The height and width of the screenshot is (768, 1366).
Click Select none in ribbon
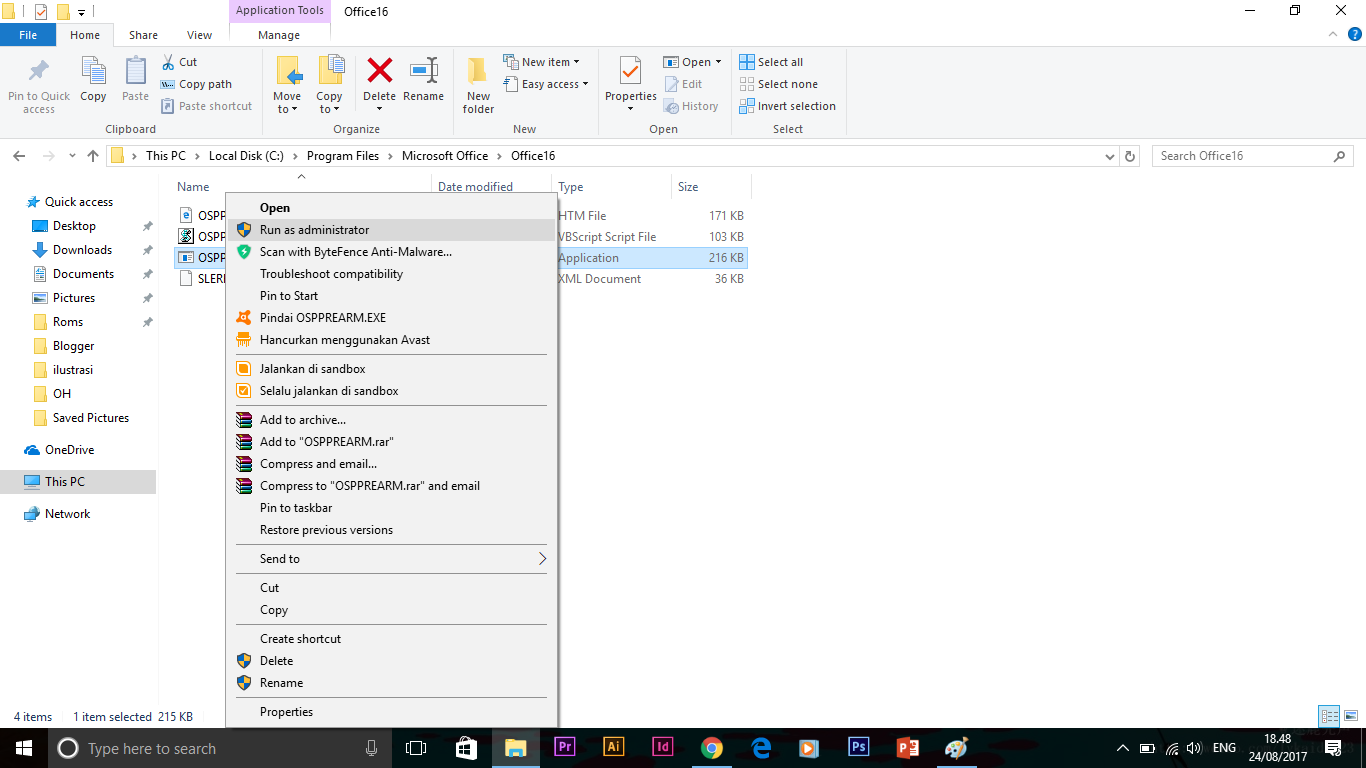tap(778, 84)
